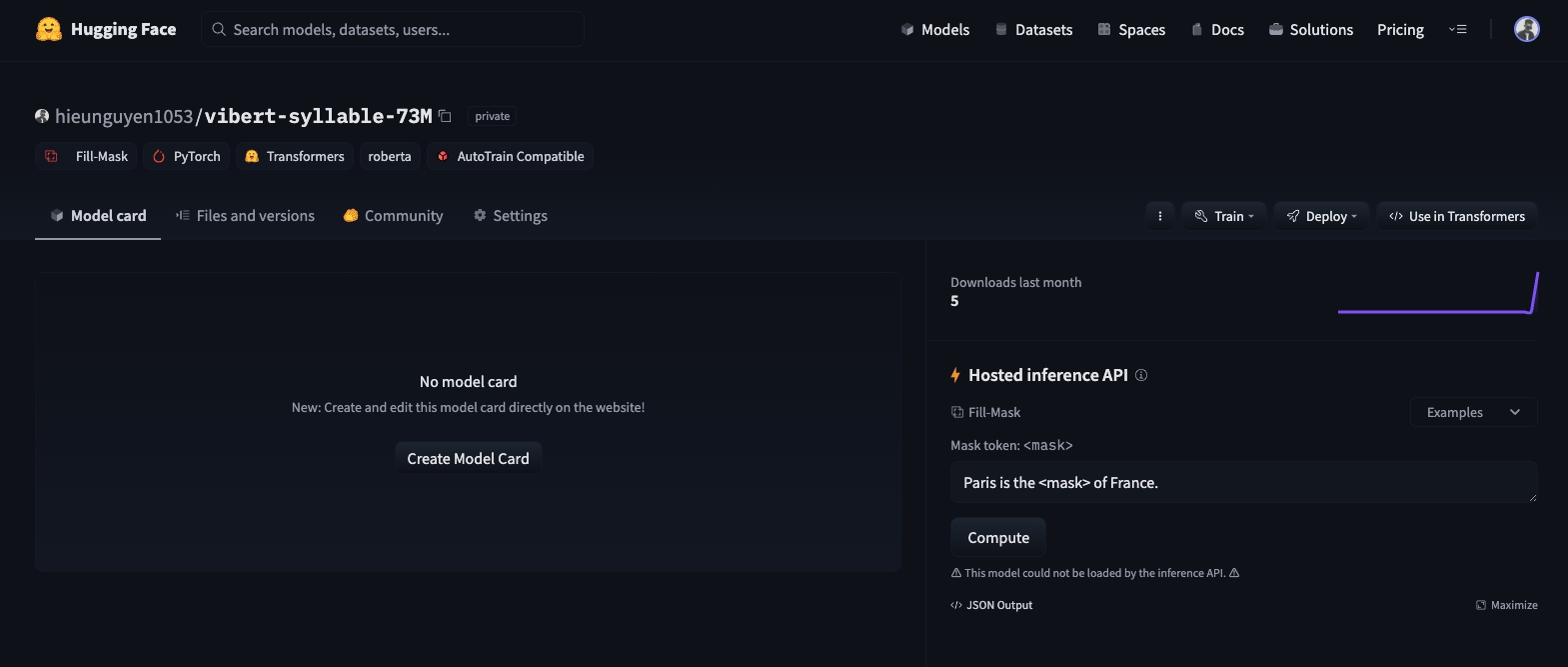
Task: Open the Settings tab
Action: pyautogui.click(x=511, y=215)
